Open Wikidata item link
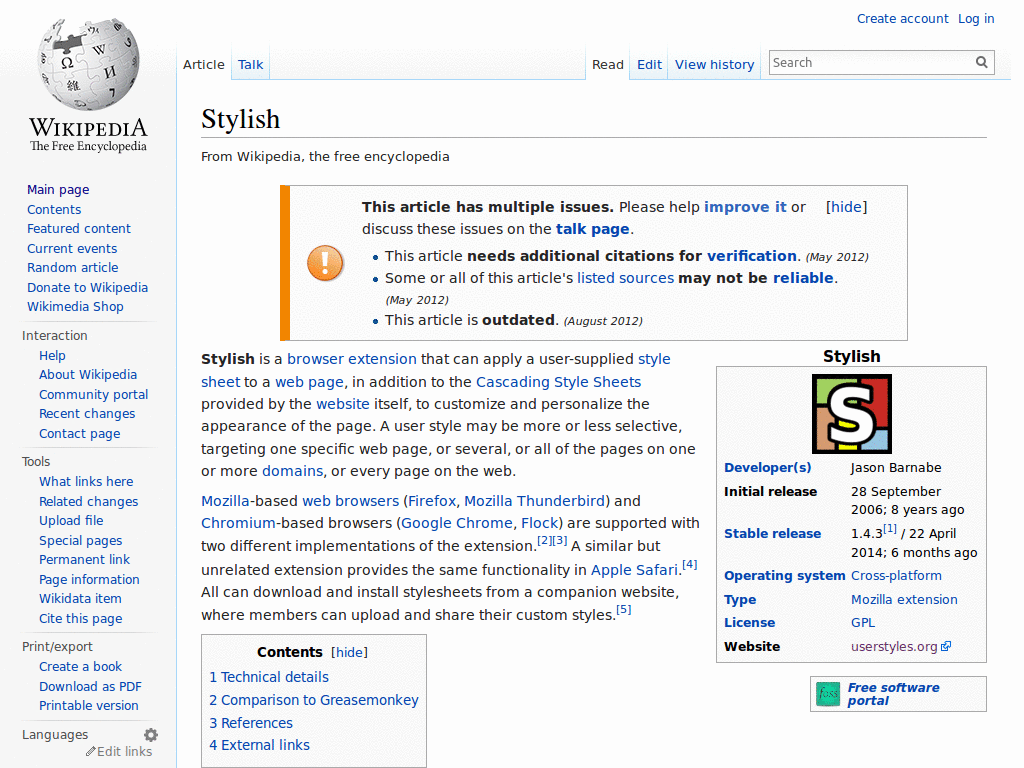The width and height of the screenshot is (1024, 768). (x=80, y=599)
